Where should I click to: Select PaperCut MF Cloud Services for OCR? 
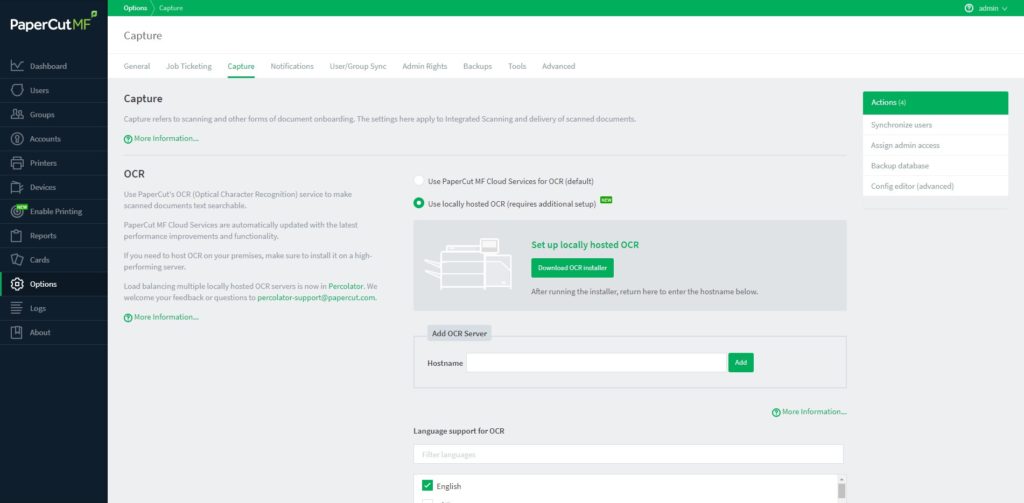419,181
